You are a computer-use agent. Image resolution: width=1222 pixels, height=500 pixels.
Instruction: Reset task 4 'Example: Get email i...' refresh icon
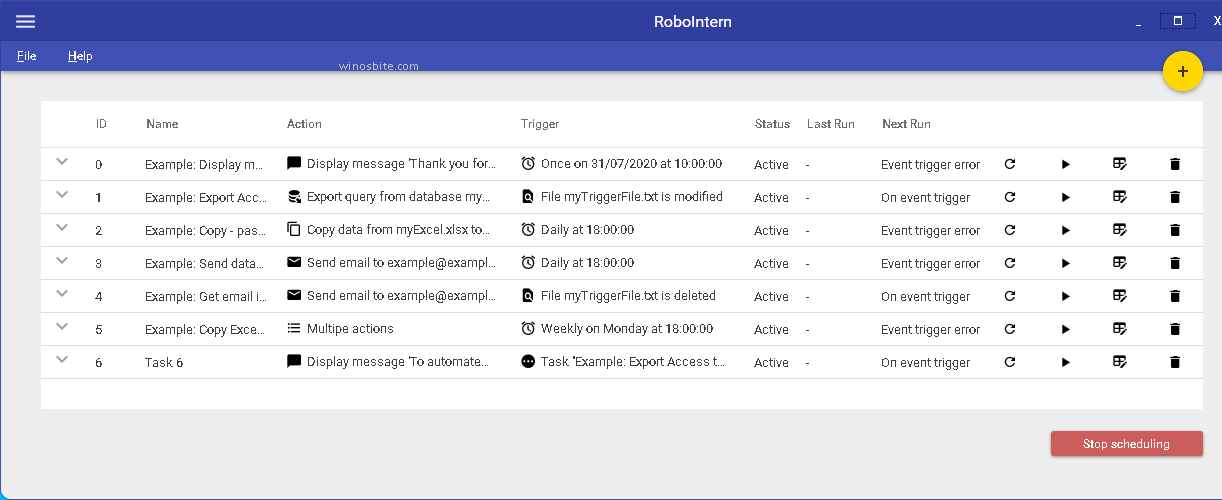click(1010, 296)
